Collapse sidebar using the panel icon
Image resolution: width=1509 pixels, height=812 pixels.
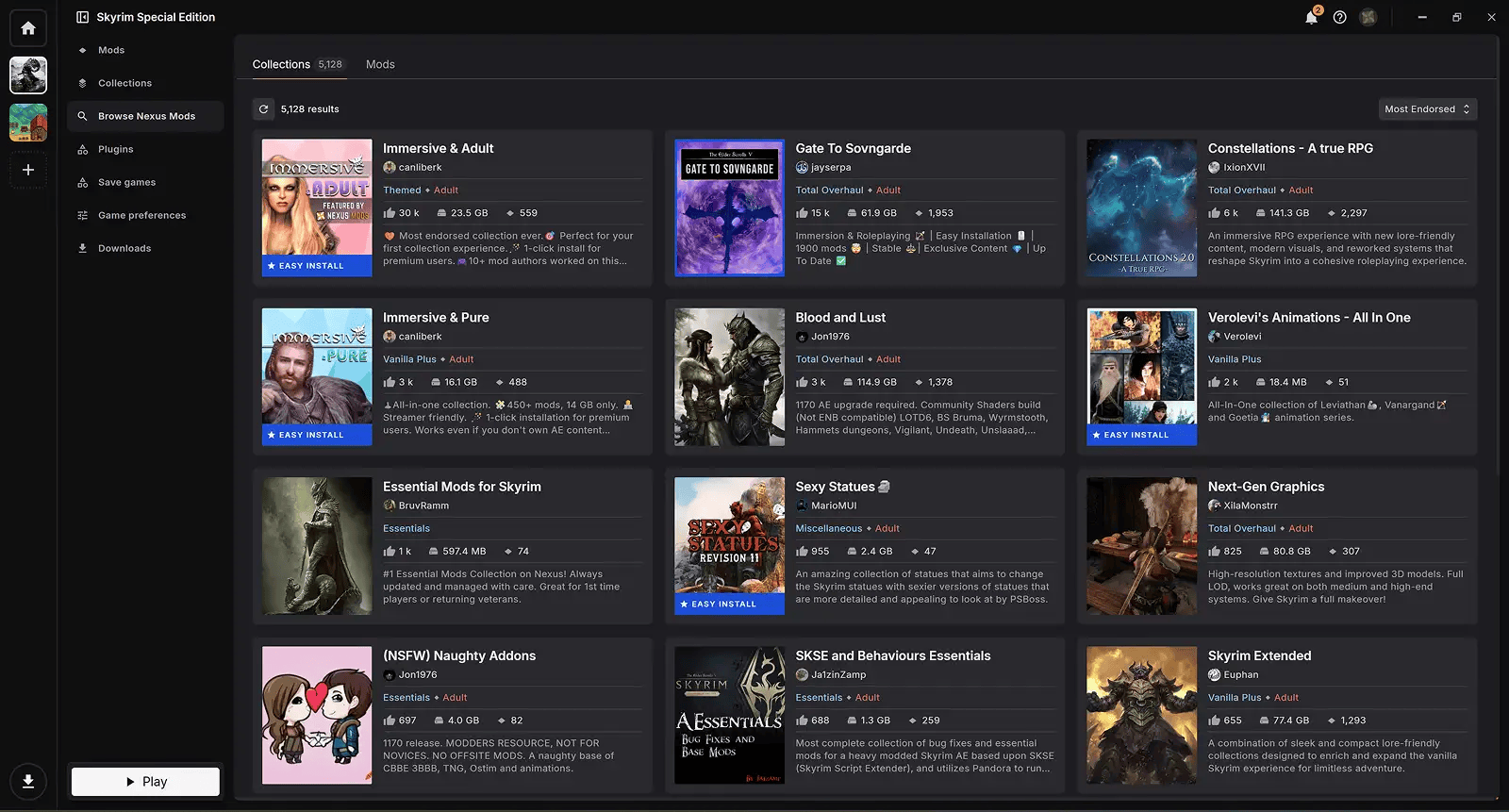click(x=82, y=17)
